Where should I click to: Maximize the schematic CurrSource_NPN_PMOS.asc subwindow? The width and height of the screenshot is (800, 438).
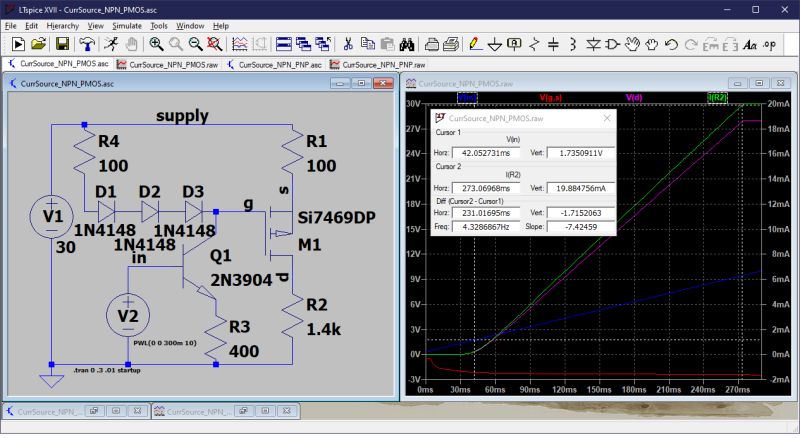tap(361, 83)
